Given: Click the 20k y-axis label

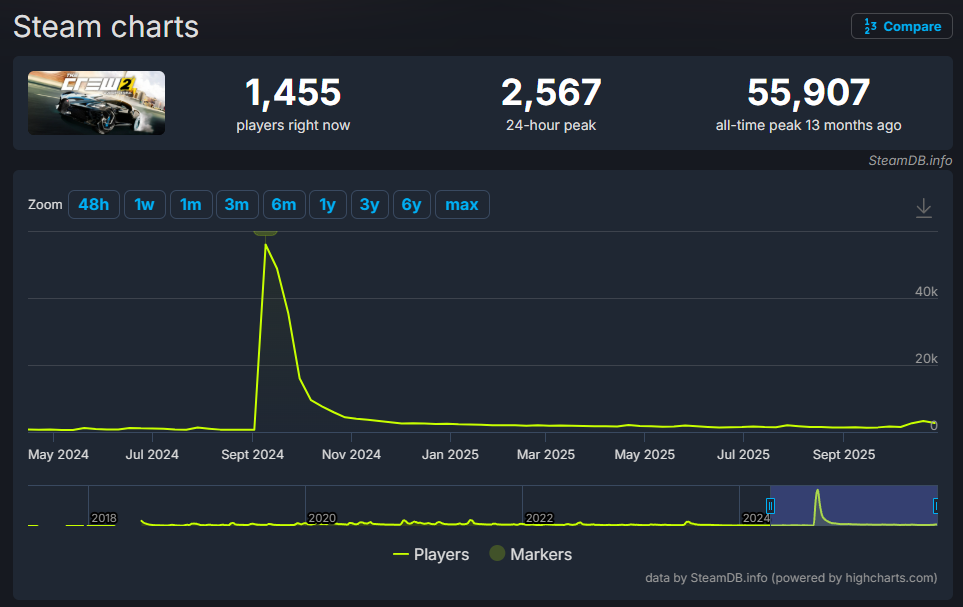Looking at the screenshot, I should click(926, 358).
